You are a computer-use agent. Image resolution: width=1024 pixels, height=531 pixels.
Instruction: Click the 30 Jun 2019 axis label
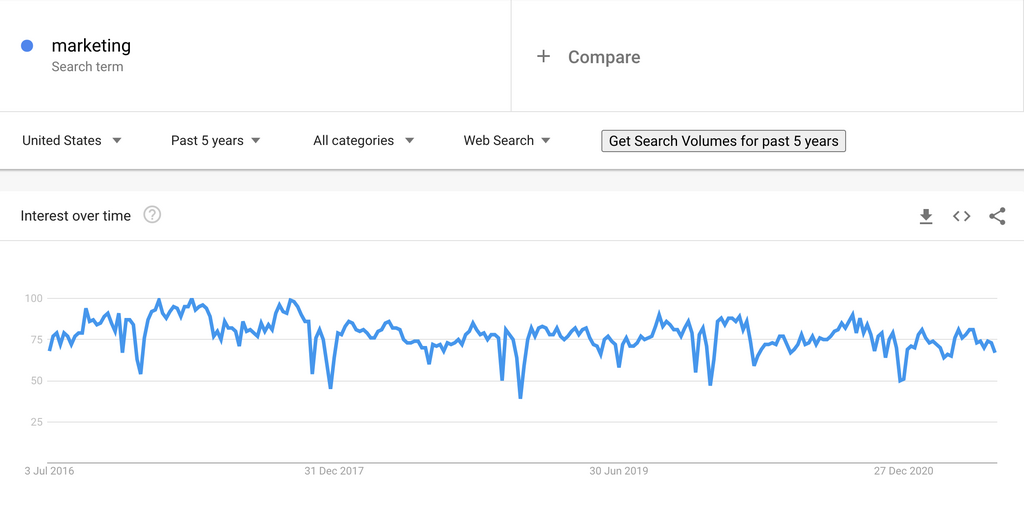tap(619, 471)
